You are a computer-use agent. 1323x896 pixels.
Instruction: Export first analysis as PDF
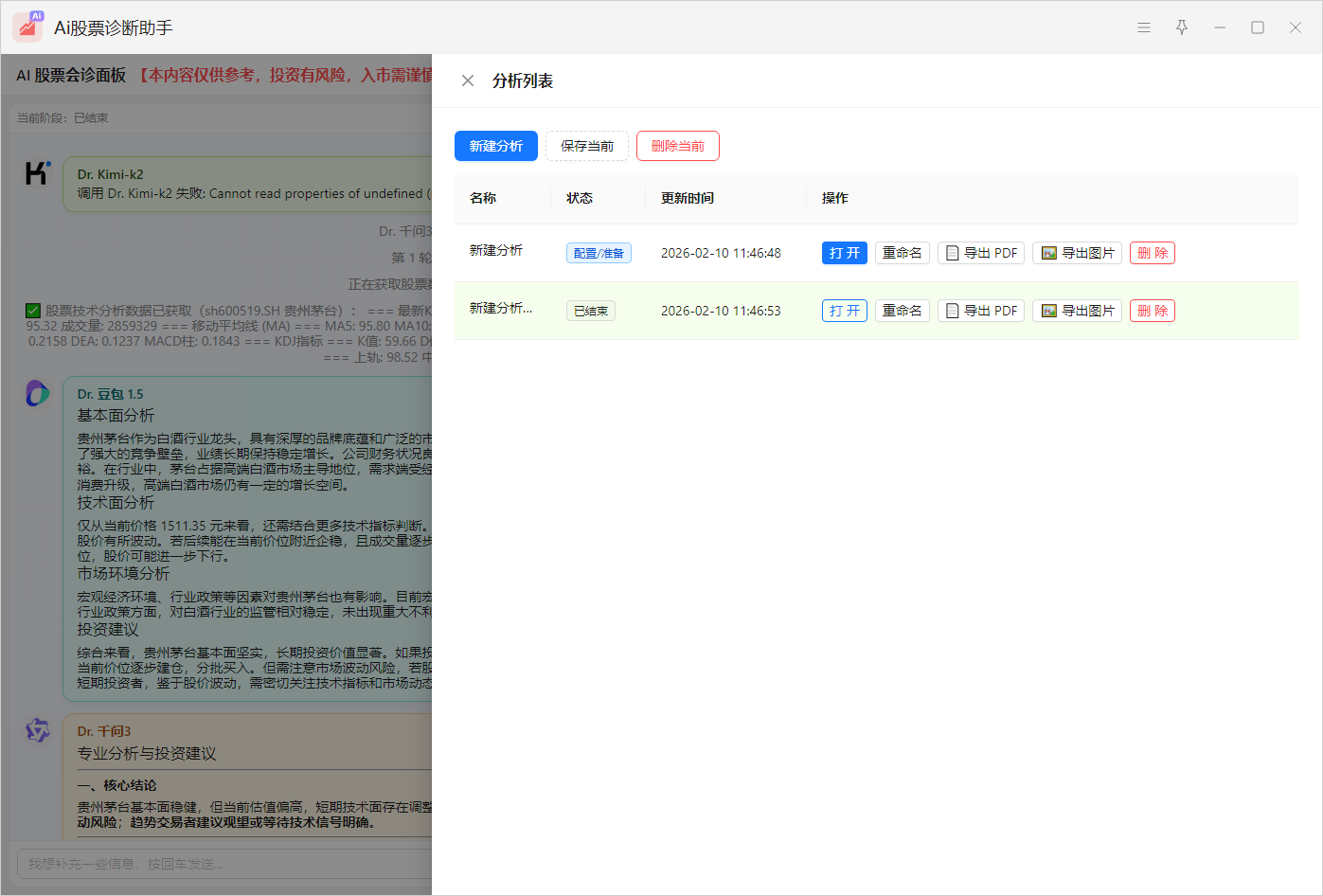click(980, 253)
